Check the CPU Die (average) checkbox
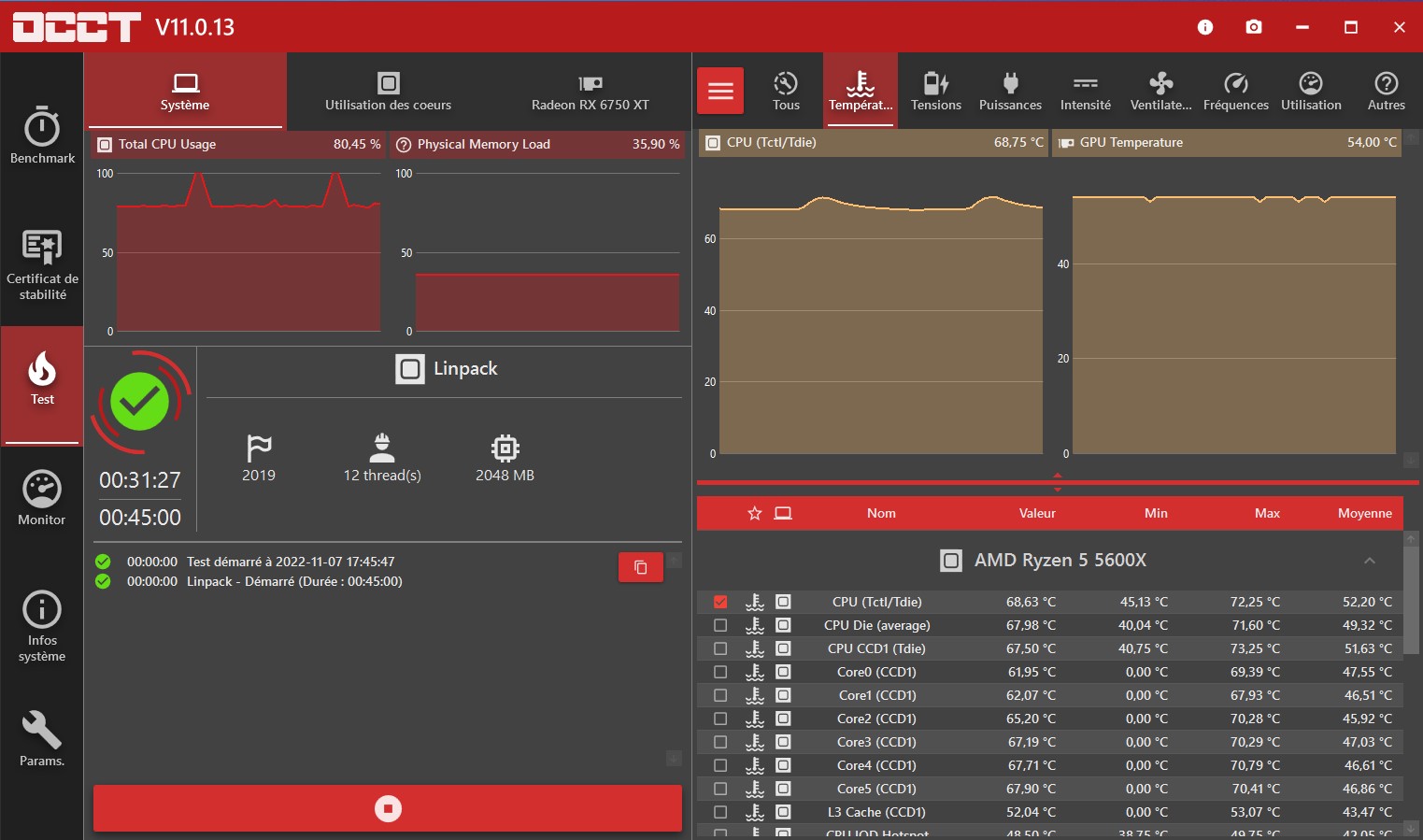The image size is (1423, 840). [x=720, y=625]
